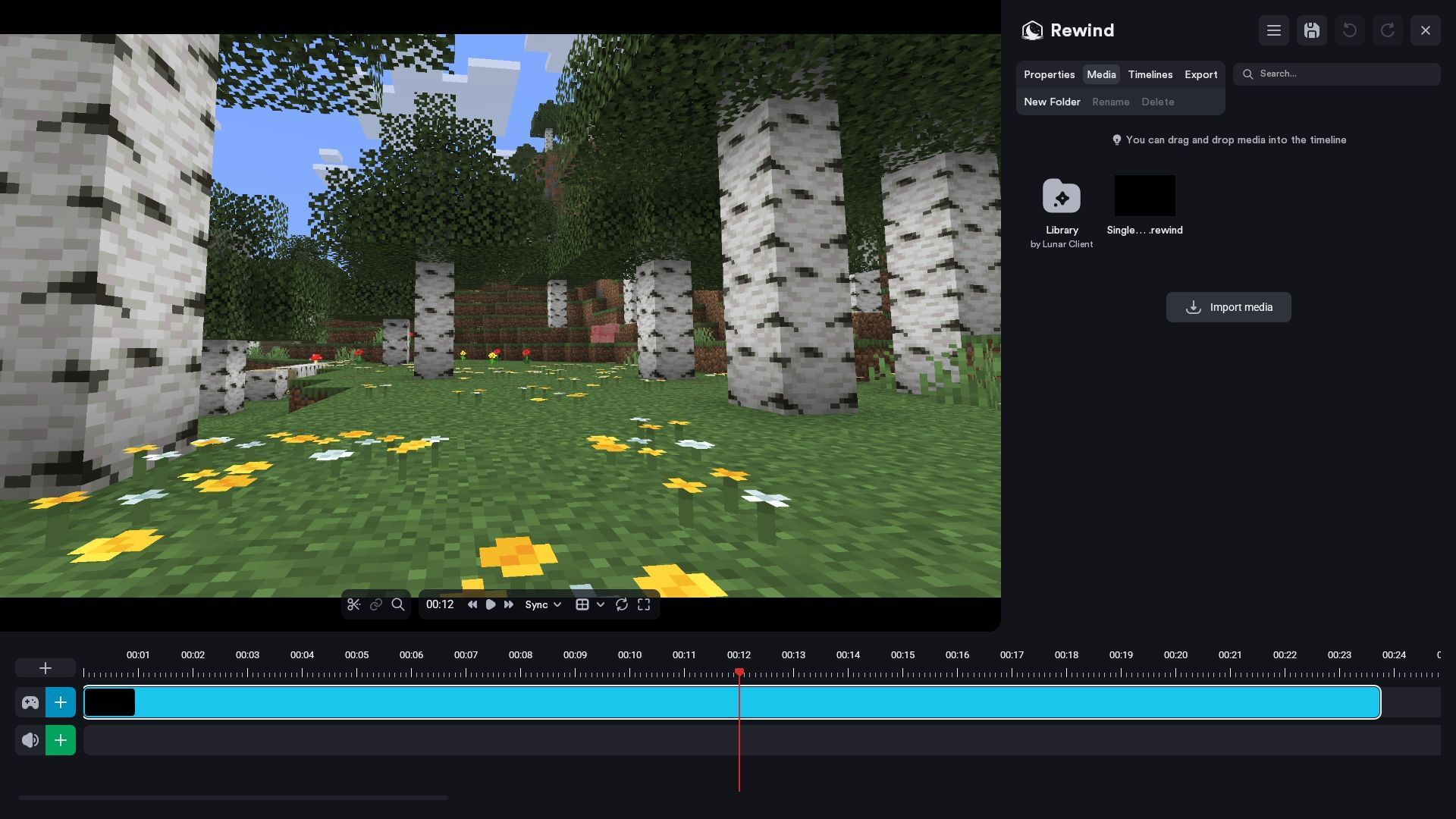Image resolution: width=1456 pixels, height=819 pixels.
Task: Expand the grid layout options chevron
Action: 600,604
